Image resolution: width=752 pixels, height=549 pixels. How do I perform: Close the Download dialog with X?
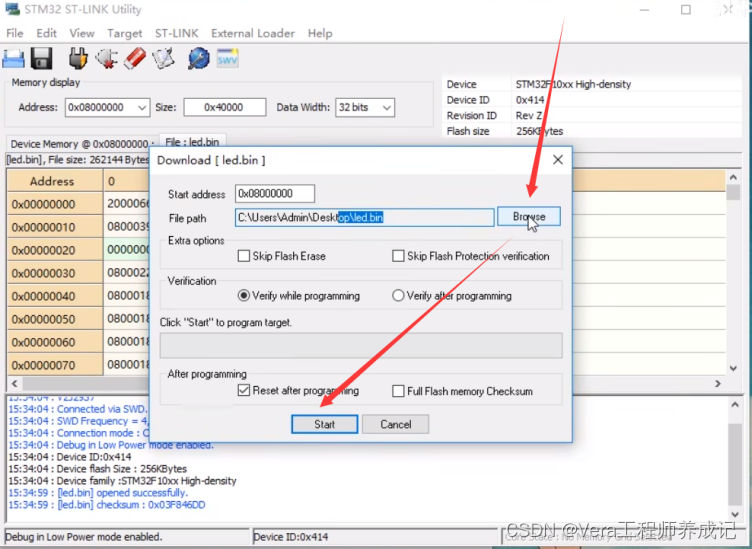tap(558, 160)
